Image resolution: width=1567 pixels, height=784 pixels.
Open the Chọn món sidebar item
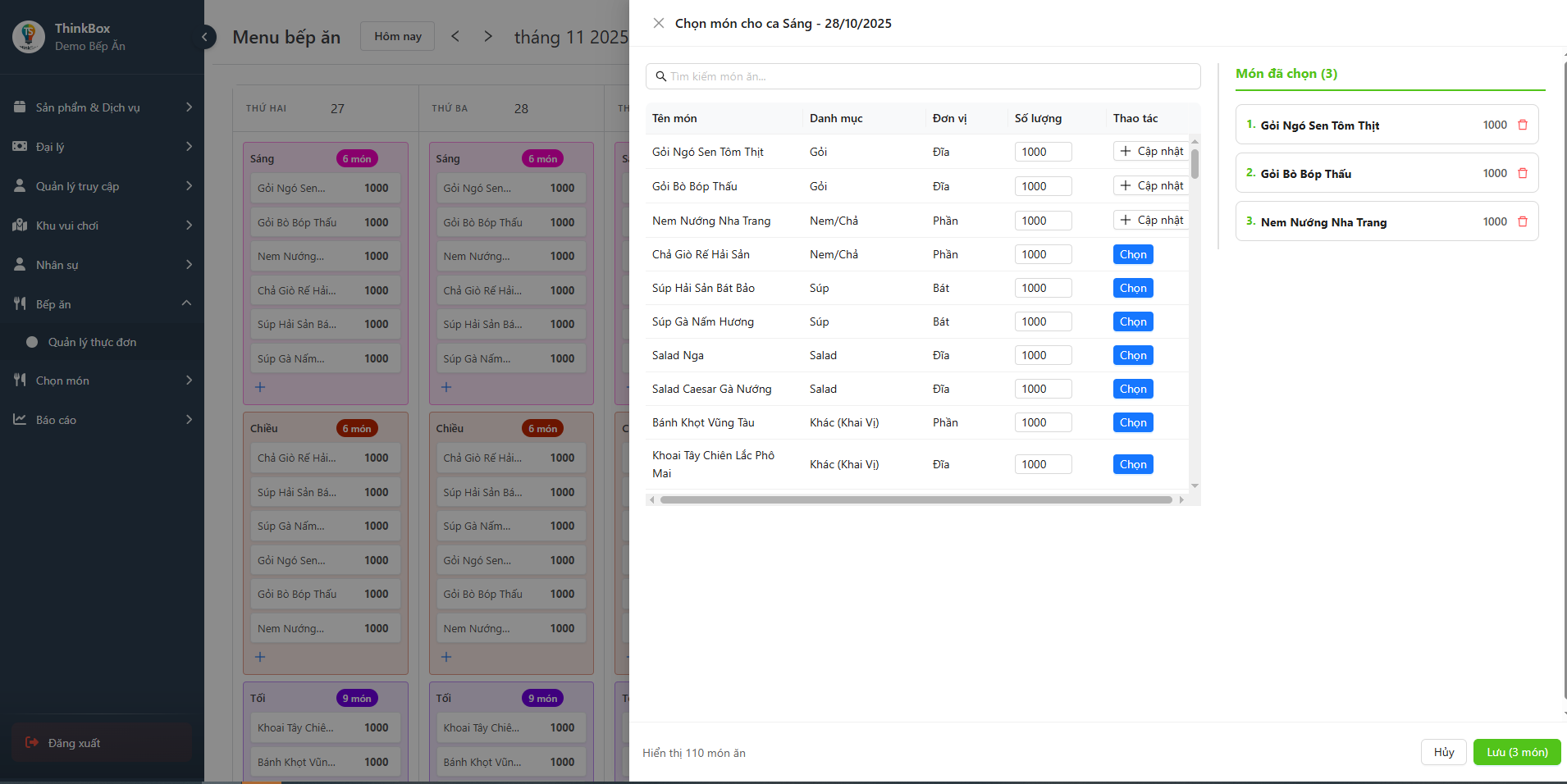[x=102, y=381]
